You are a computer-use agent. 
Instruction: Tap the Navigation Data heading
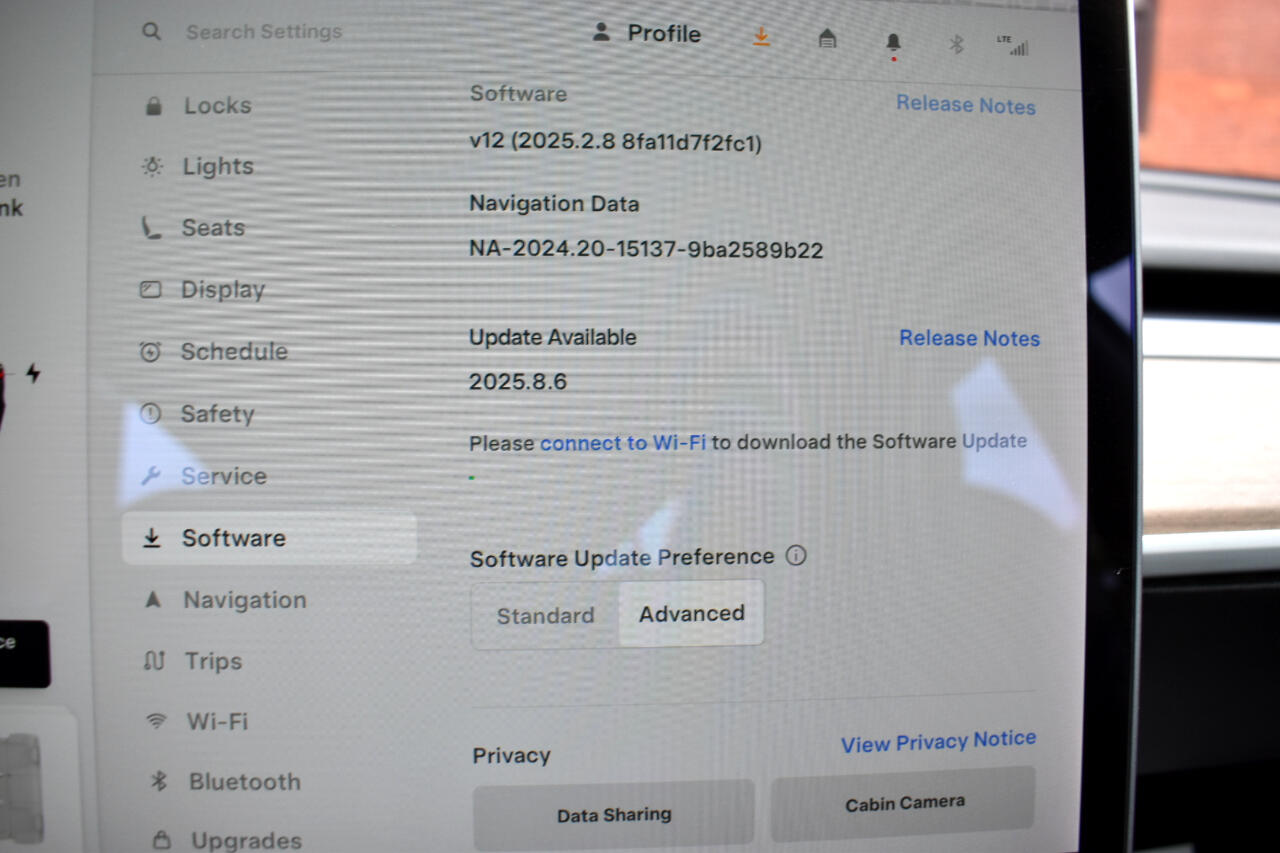(x=554, y=204)
